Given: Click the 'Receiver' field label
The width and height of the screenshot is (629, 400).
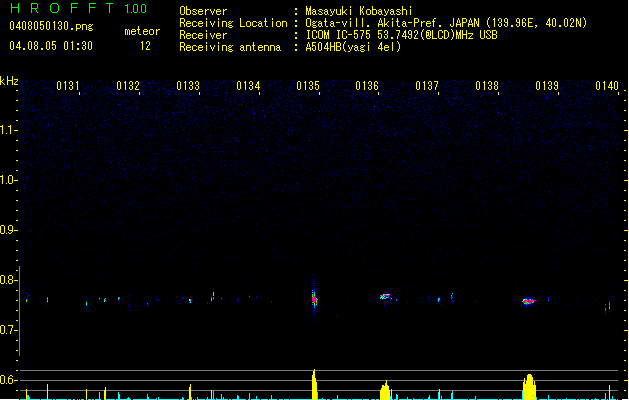Looking at the screenshot, I should tap(203, 35).
